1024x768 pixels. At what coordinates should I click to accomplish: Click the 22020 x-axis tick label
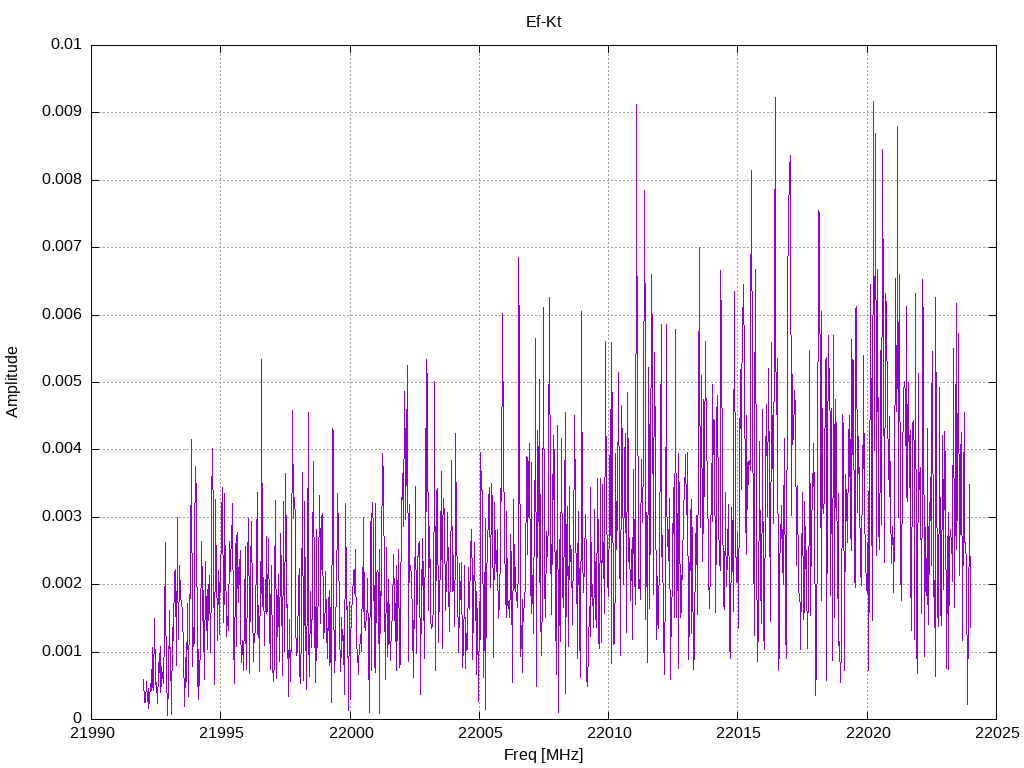pos(867,733)
